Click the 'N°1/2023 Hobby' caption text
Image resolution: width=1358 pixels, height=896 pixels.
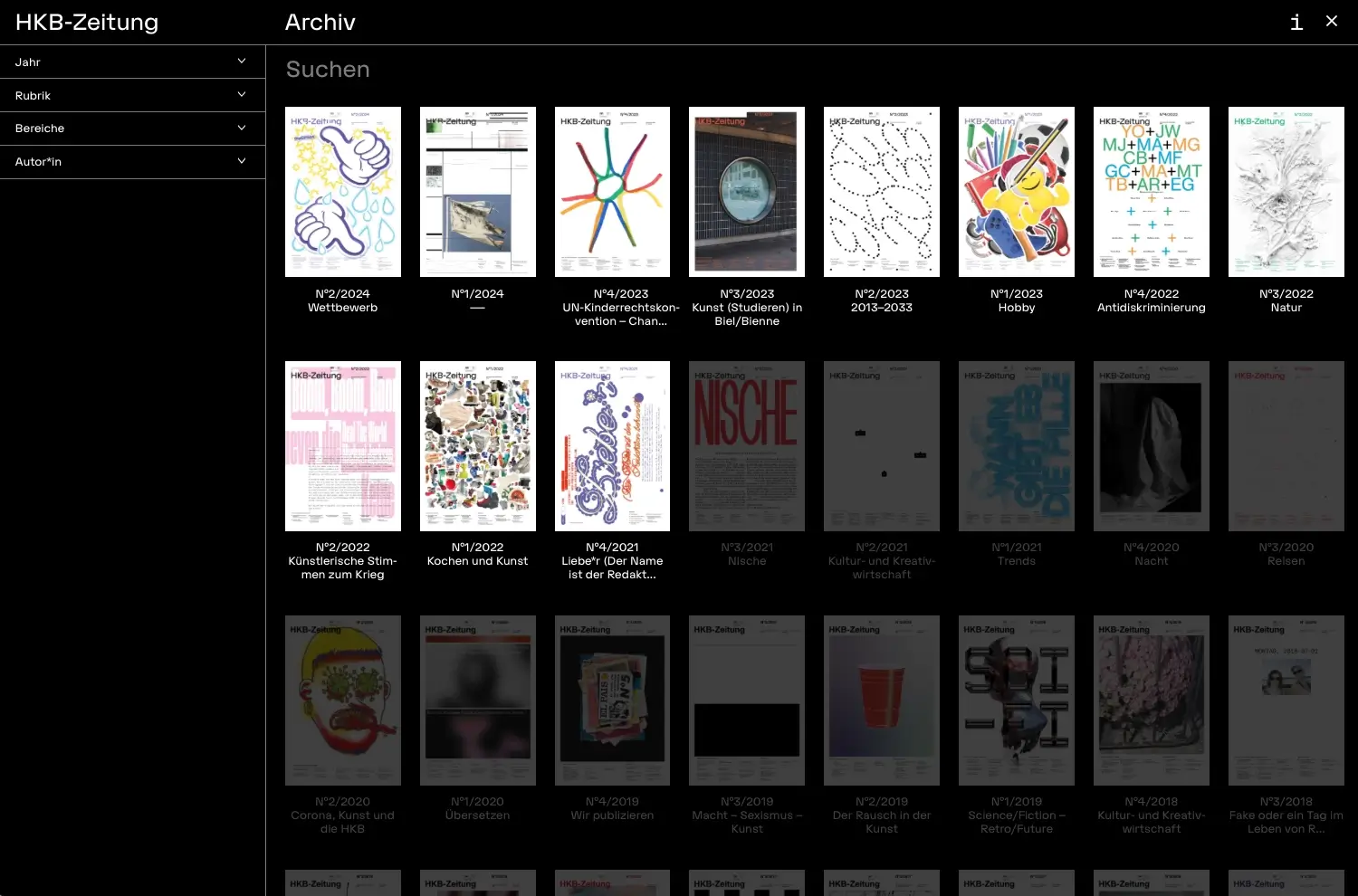click(1017, 300)
